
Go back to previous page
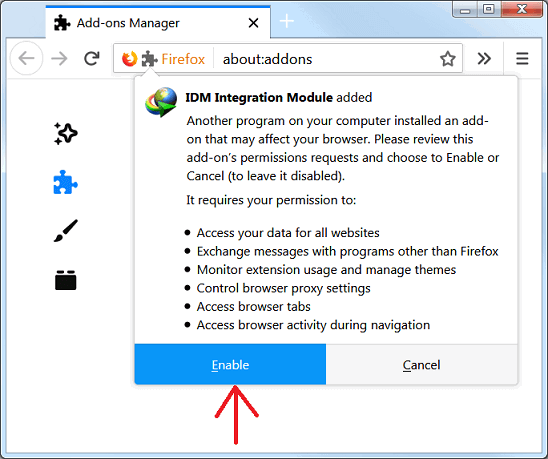tap(27, 58)
